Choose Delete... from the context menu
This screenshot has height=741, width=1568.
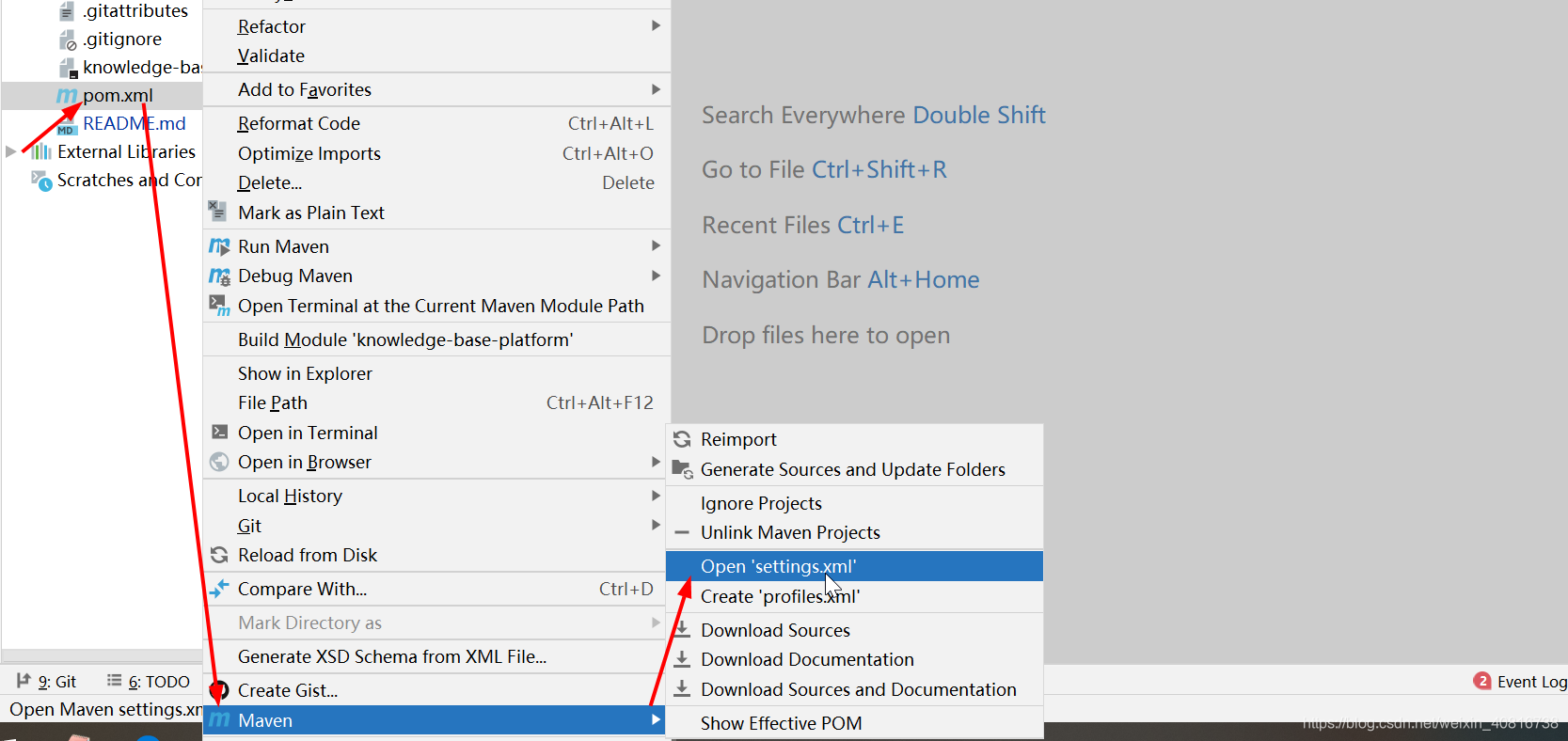(x=436, y=182)
